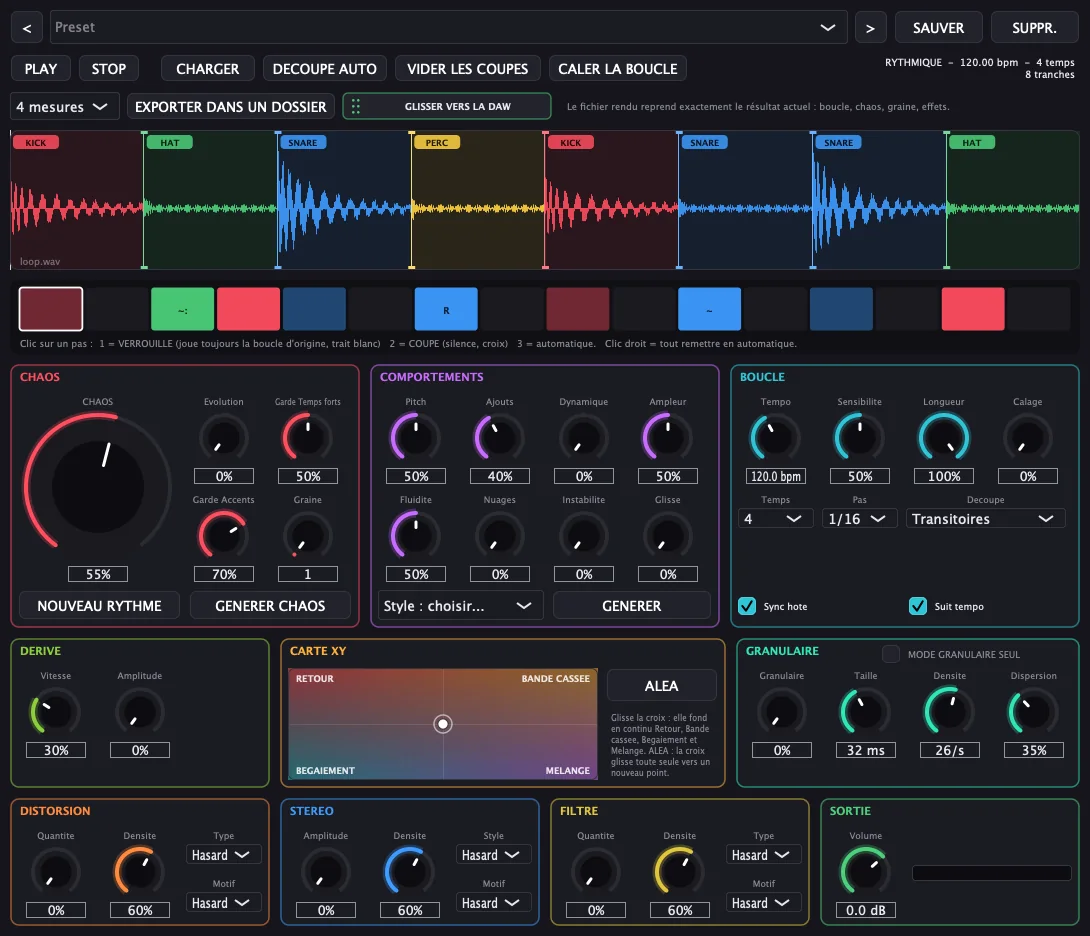Click GENERER in Comportements panel
Viewport: 1090px width, 936px height.
tap(632, 606)
